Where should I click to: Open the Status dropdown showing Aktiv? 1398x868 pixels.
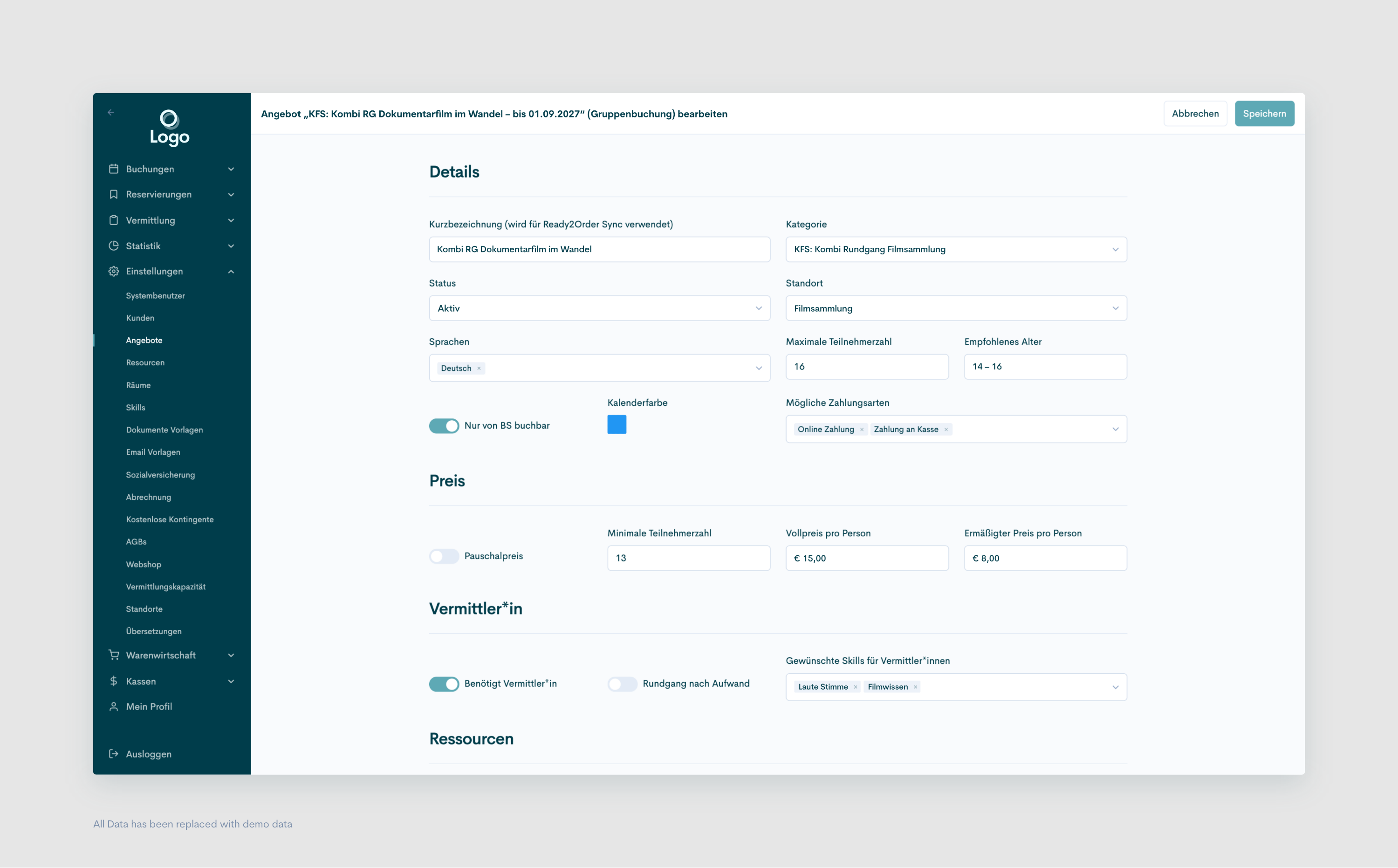point(599,308)
